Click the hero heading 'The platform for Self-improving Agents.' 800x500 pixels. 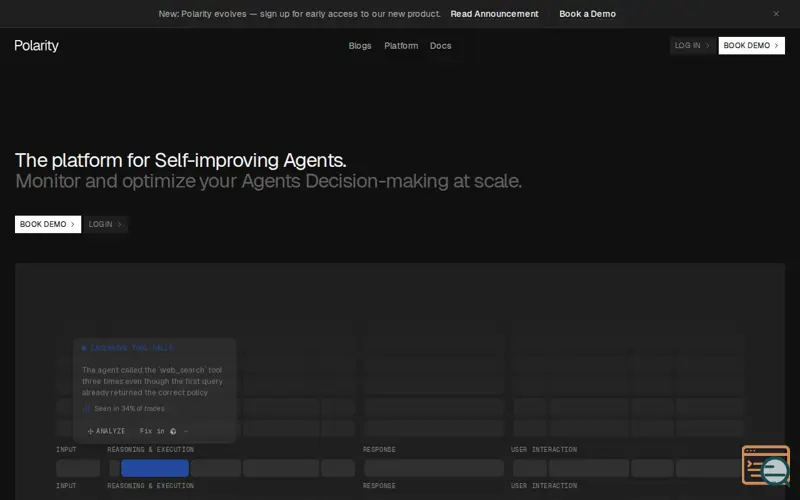(181, 160)
